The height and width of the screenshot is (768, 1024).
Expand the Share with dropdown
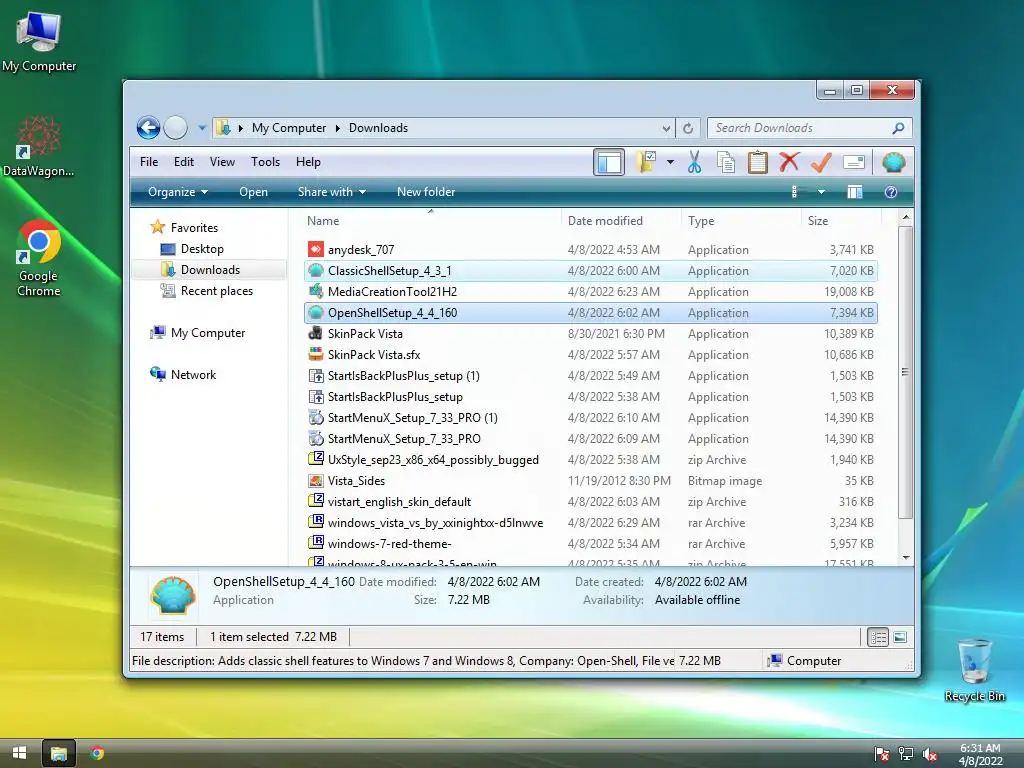click(332, 192)
